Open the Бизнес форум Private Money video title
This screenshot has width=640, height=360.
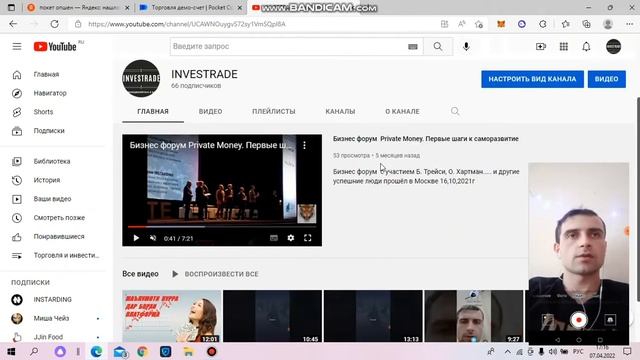(x=426, y=139)
